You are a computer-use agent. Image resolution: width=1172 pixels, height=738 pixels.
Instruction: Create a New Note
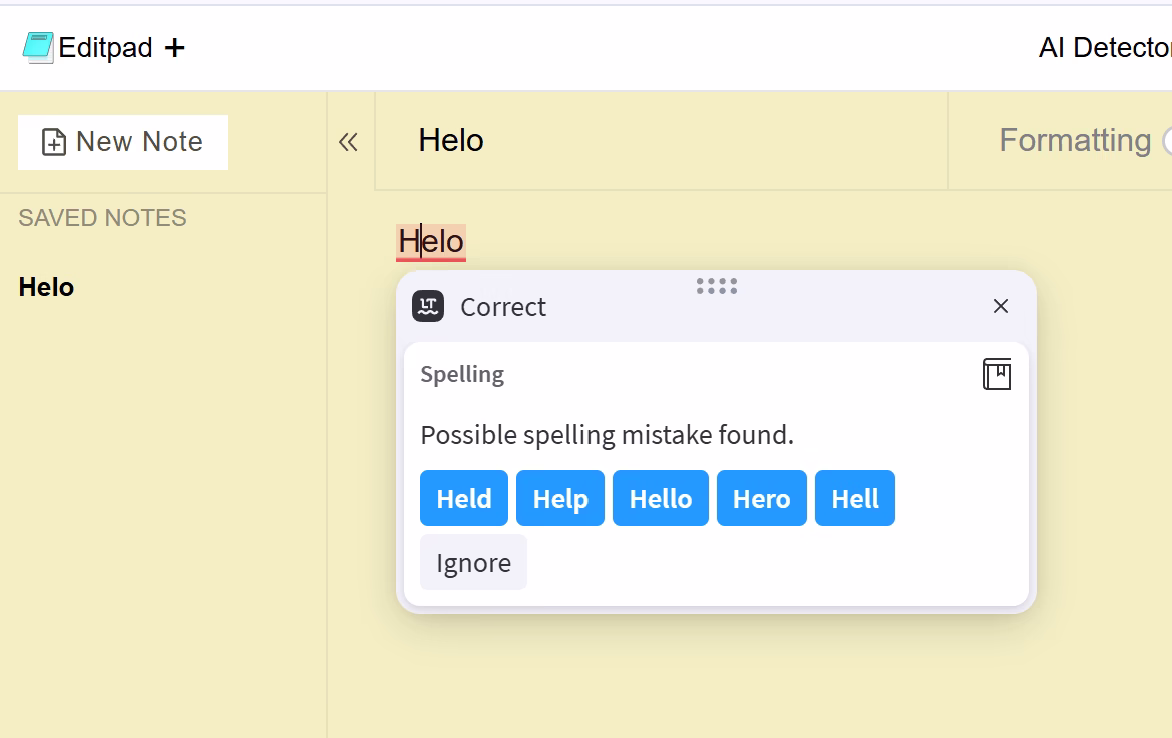pyautogui.click(x=123, y=142)
